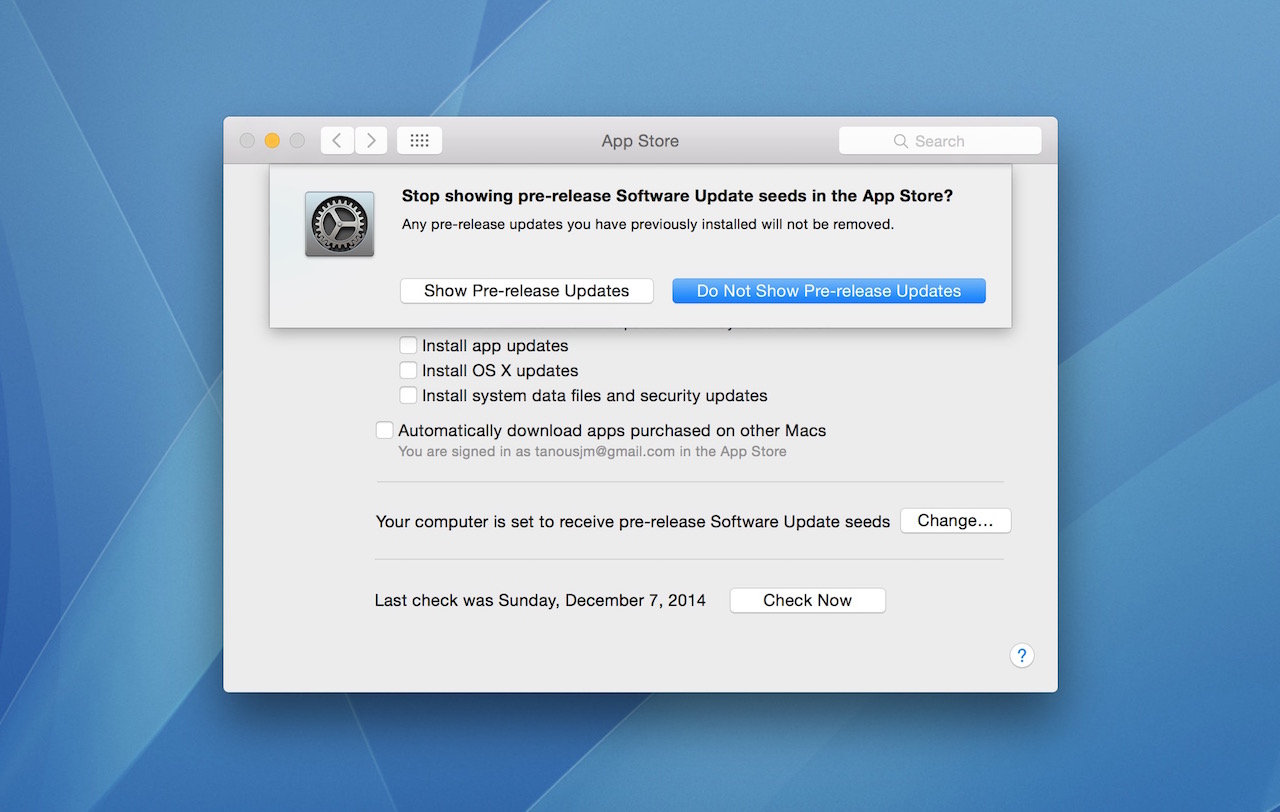1280x812 pixels.
Task: Click the pre-release Software Update seeds label
Action: [x=633, y=521]
